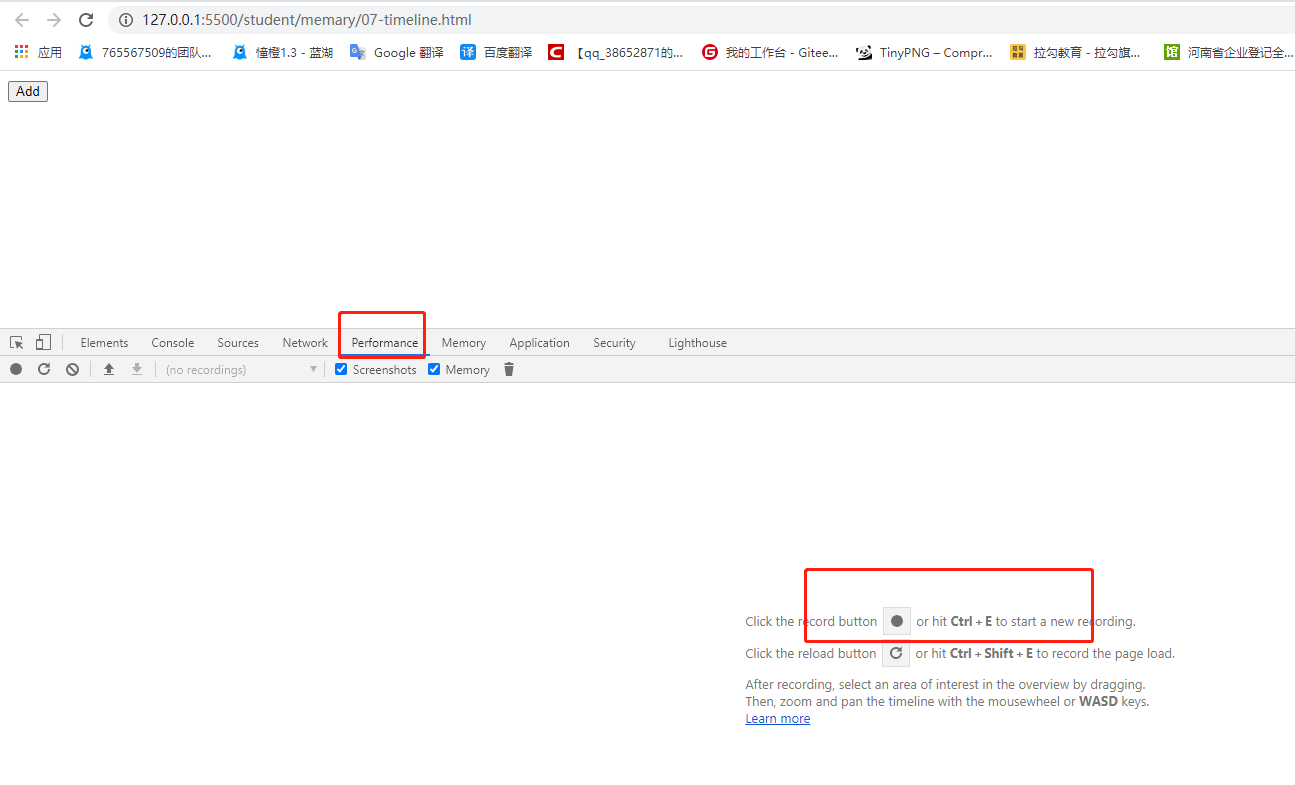Click the site info icon in address bar
The image size is (1295, 785).
(126, 20)
